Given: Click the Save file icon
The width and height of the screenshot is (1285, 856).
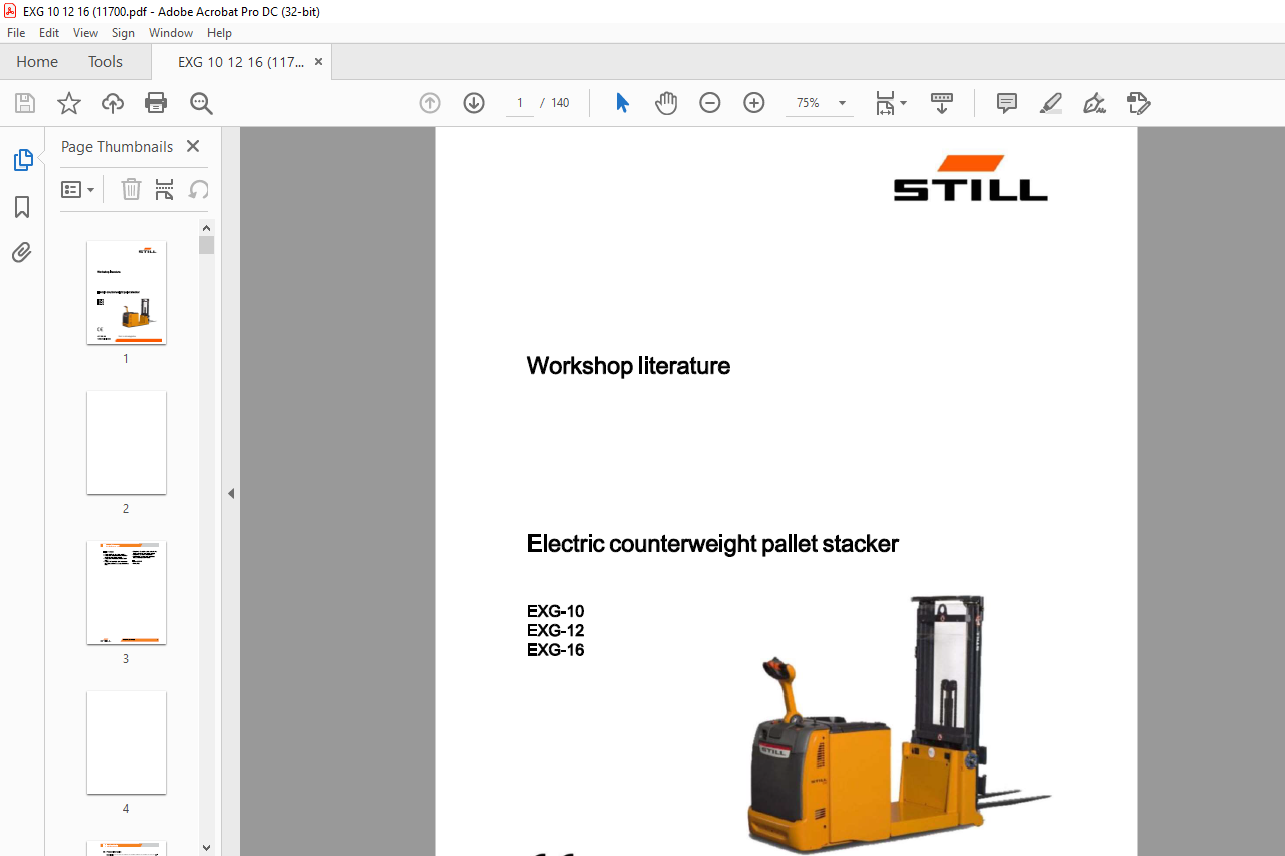Looking at the screenshot, I should pos(25,103).
